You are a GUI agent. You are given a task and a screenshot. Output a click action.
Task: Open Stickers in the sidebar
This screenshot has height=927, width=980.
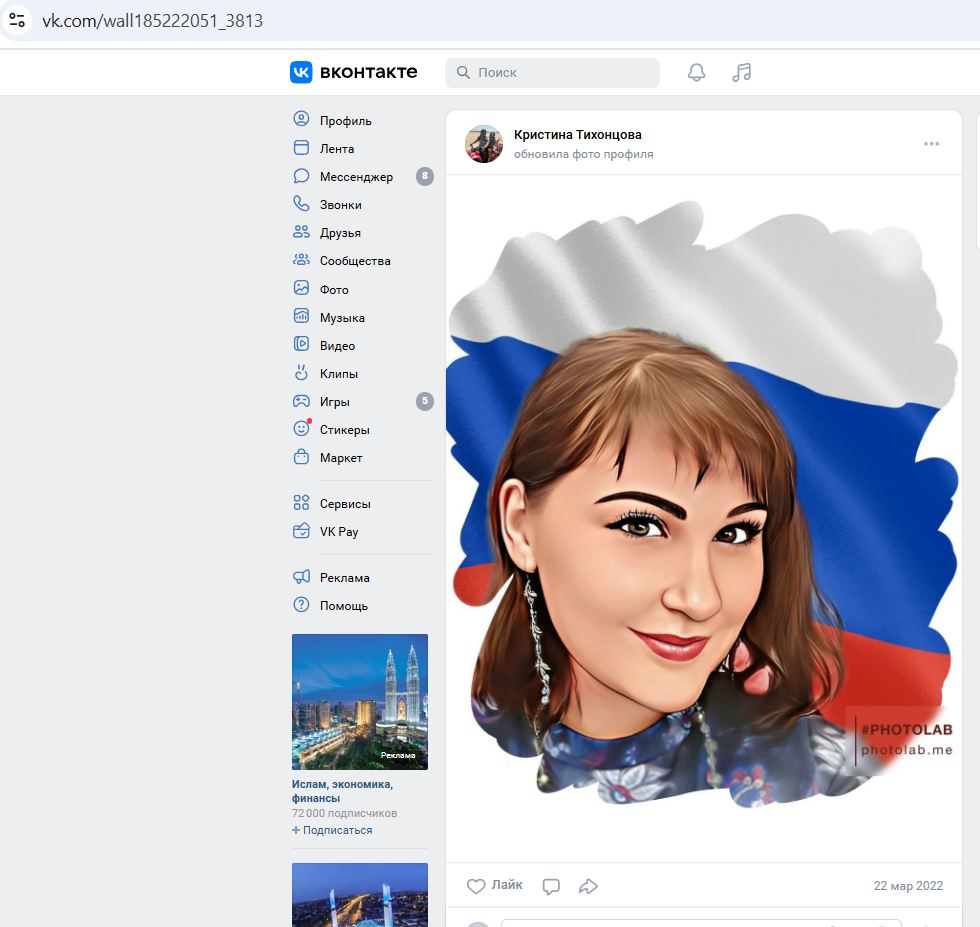point(344,430)
